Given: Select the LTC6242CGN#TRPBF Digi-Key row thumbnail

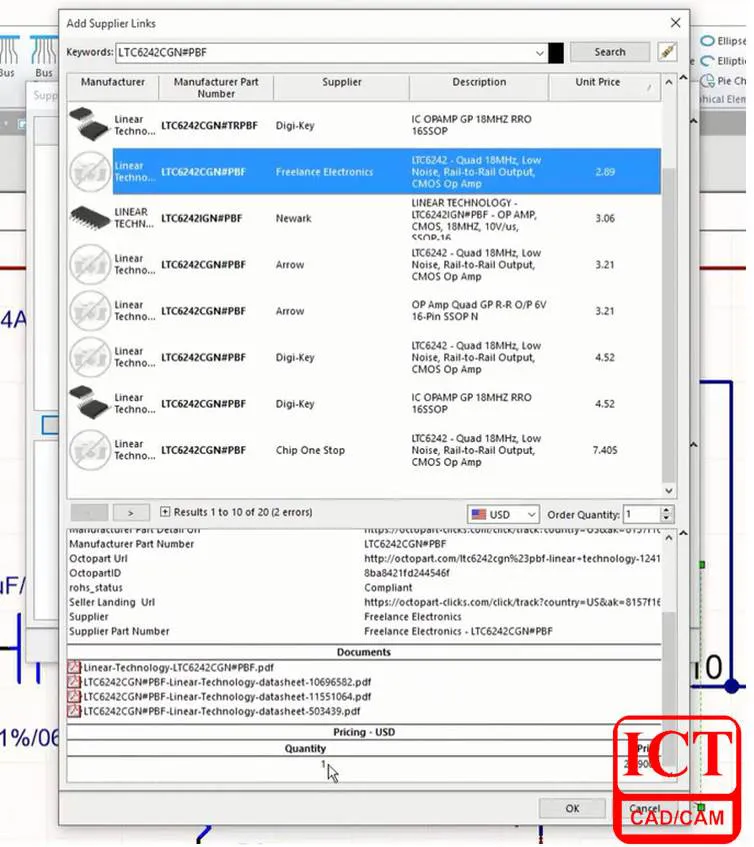Looking at the screenshot, I should (x=90, y=124).
